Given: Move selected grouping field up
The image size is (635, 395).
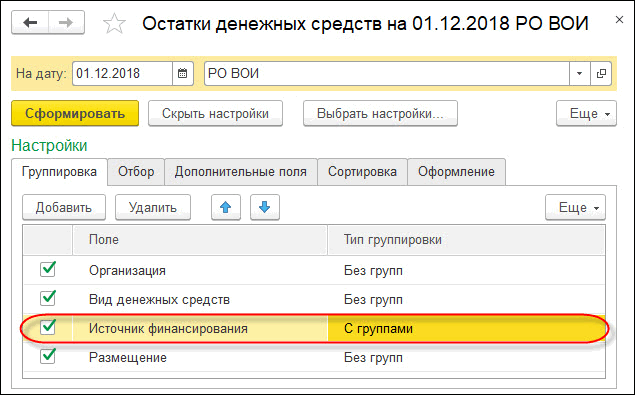Looking at the screenshot, I should tap(226, 207).
